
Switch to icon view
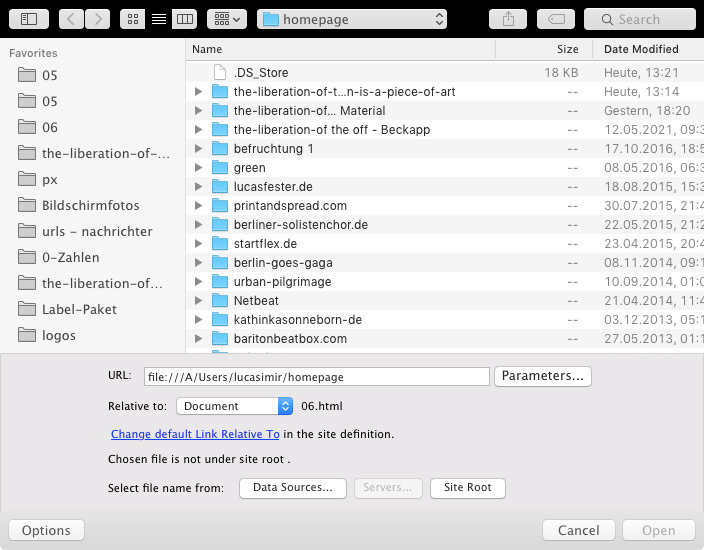pos(132,19)
